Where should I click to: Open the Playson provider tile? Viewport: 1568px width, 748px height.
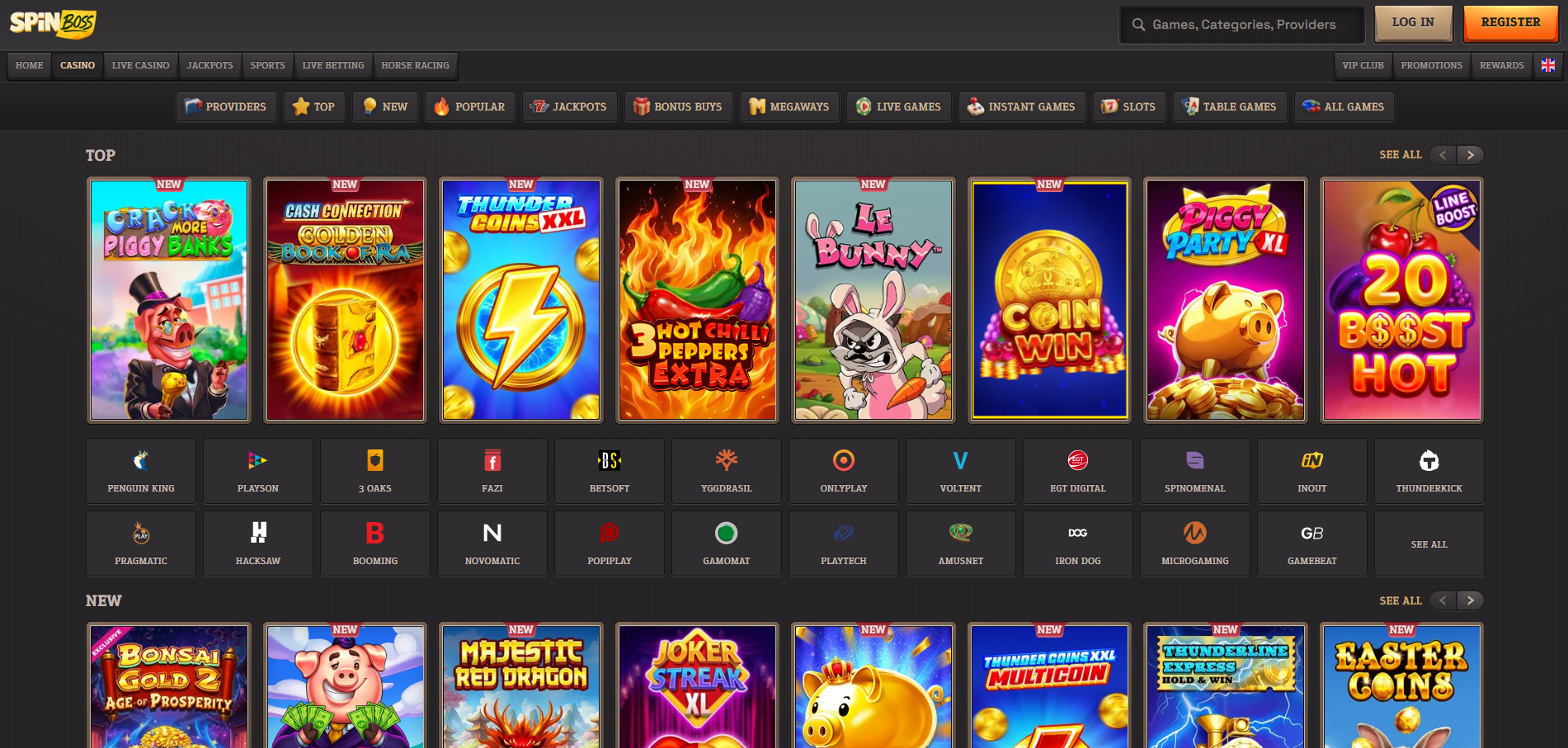(258, 471)
